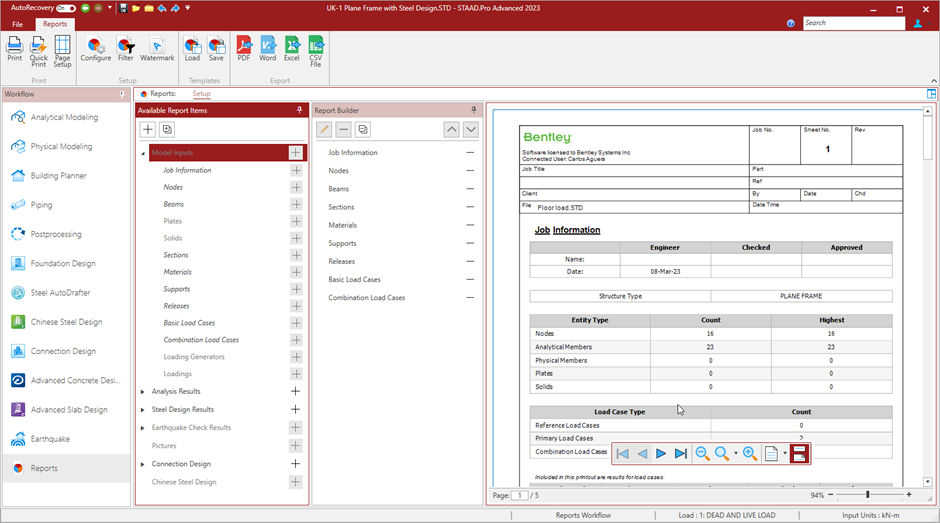Viewport: 940px width, 523px height.
Task: Export report to Excel
Action: point(292,49)
